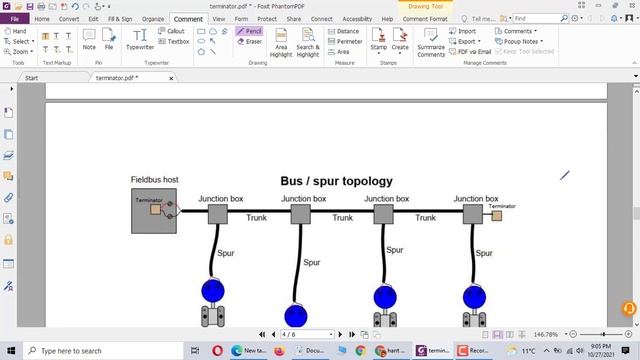Go to the first page

tap(262, 334)
